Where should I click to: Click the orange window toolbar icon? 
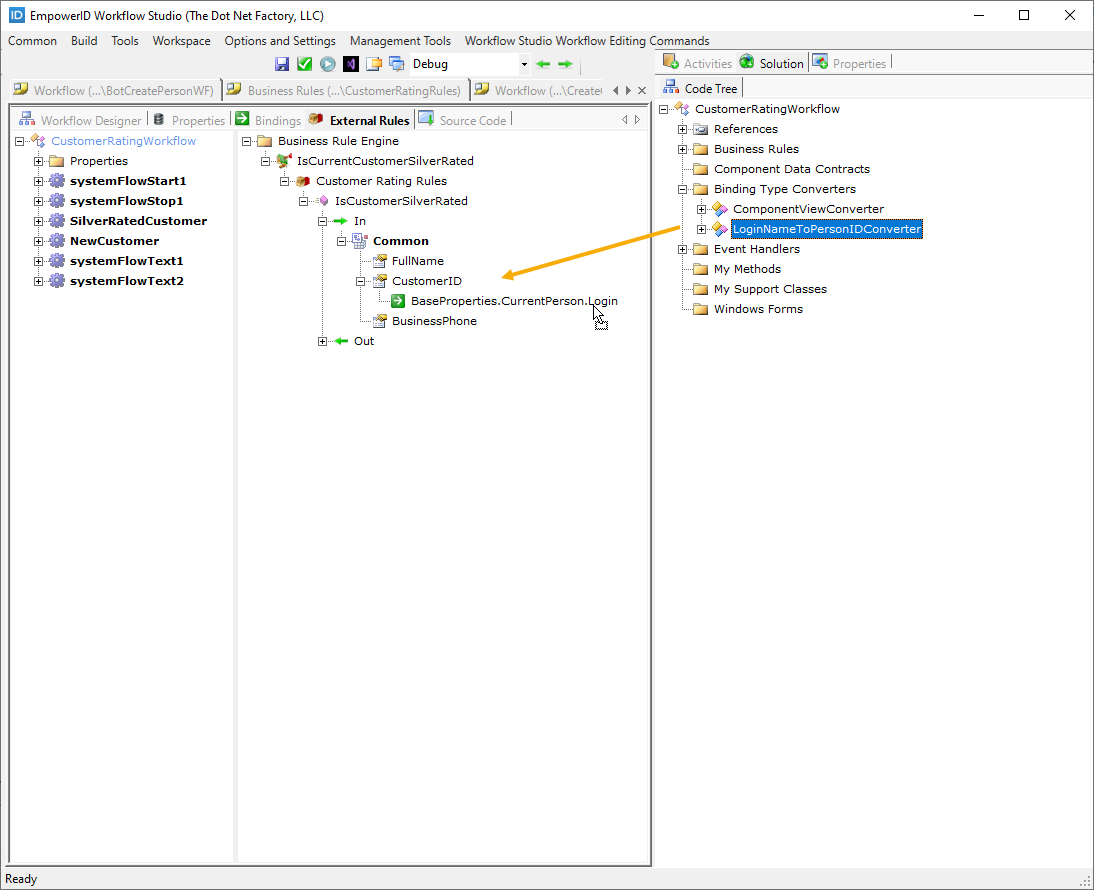374,64
